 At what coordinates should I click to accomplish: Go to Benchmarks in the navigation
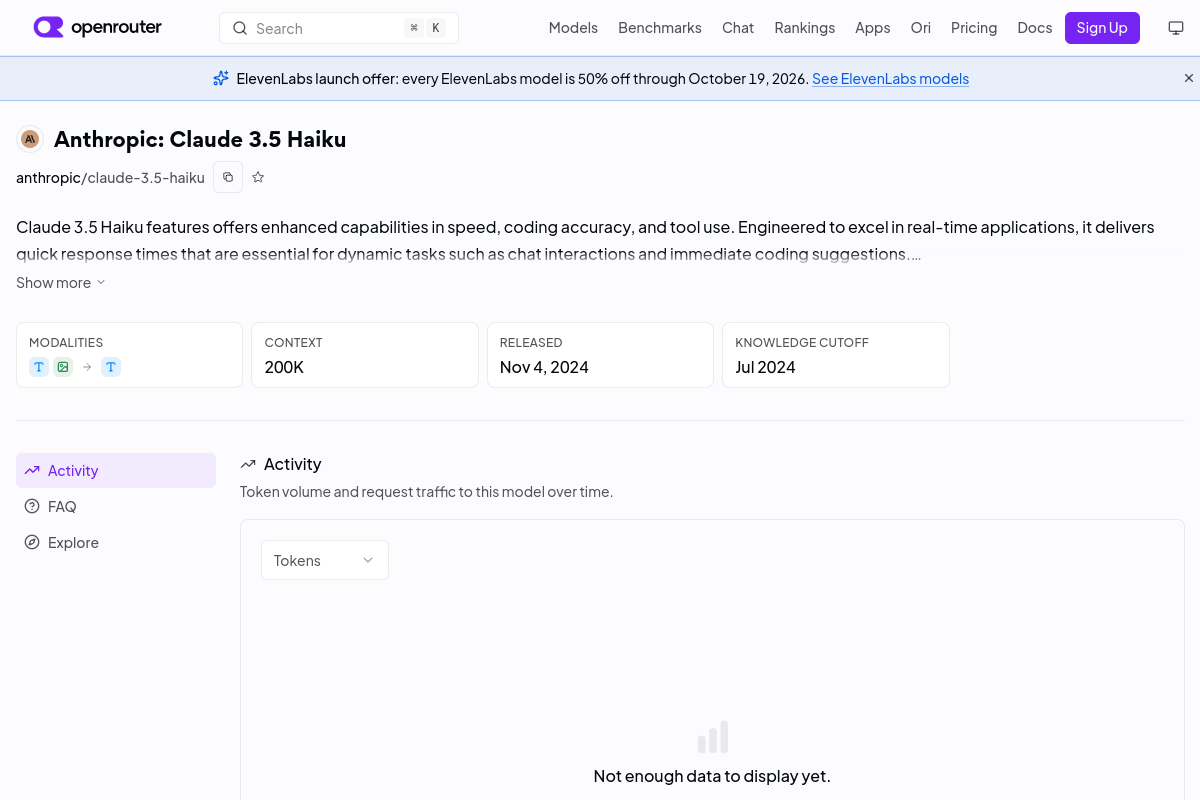(x=660, y=28)
